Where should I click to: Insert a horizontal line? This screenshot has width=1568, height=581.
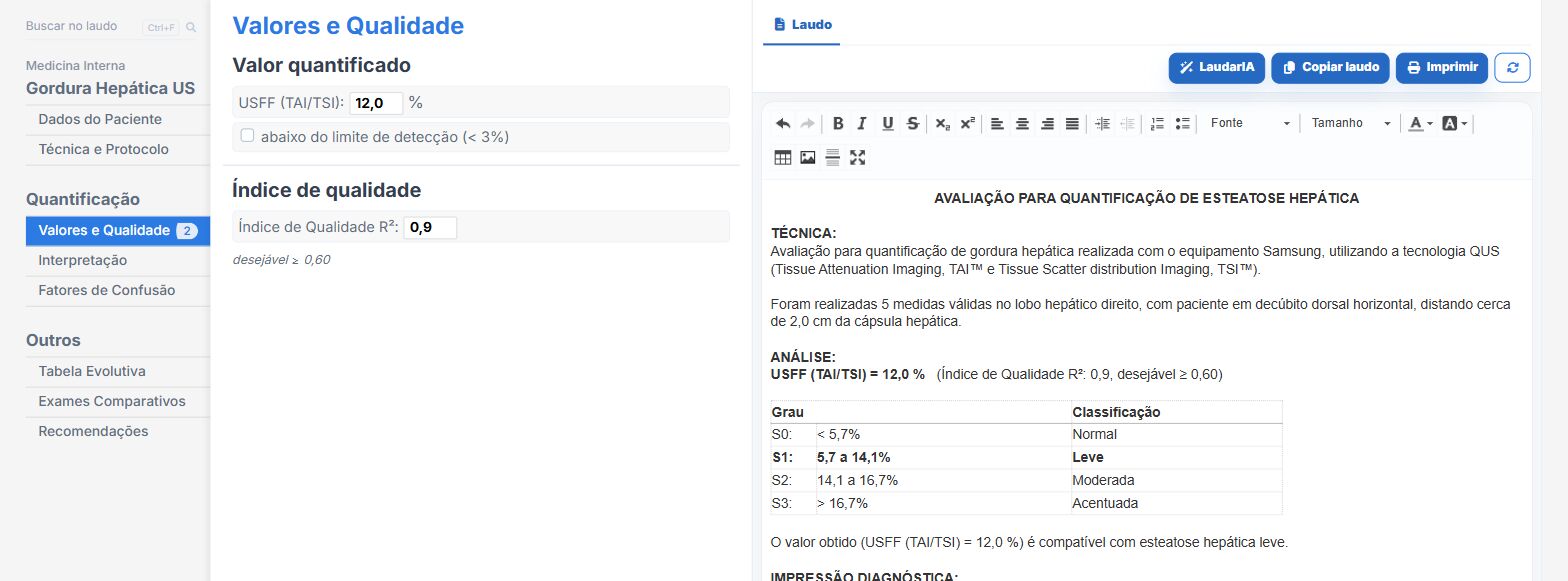tap(832, 157)
